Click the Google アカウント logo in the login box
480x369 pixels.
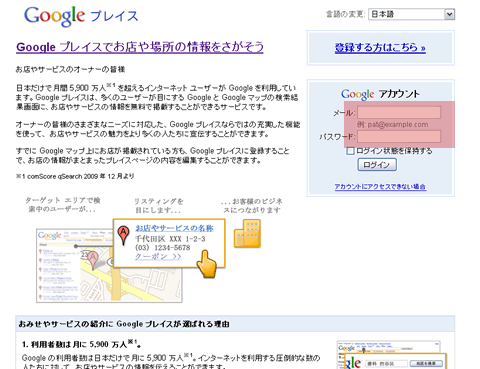380,94
